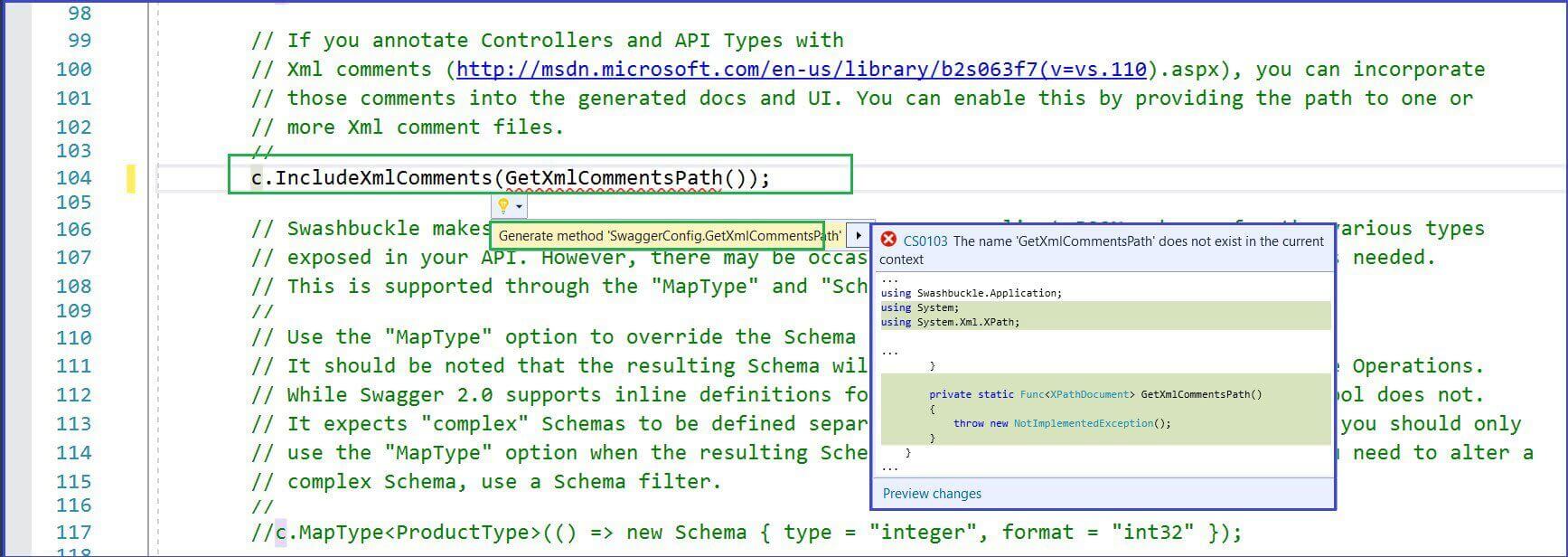1568x557 pixels.
Task: Click the Preview changes link
Action: coord(931,494)
